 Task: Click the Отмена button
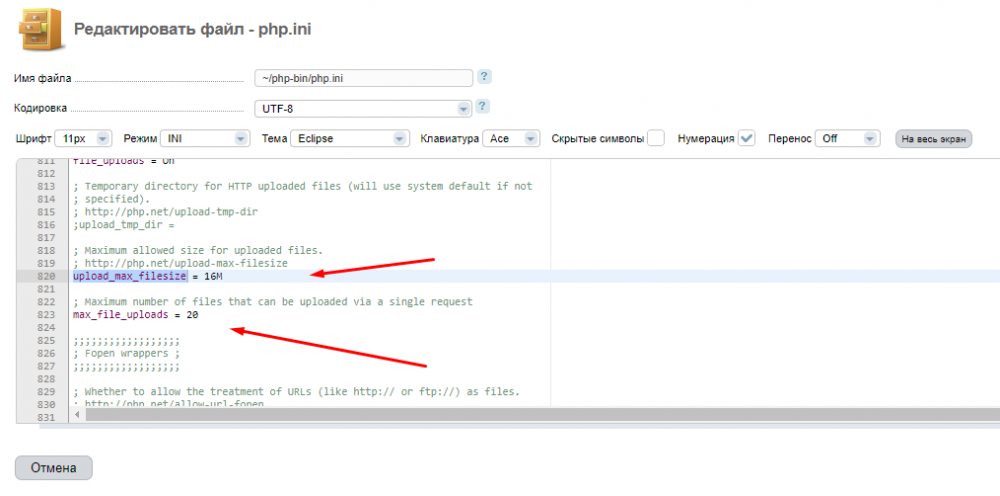[54, 468]
